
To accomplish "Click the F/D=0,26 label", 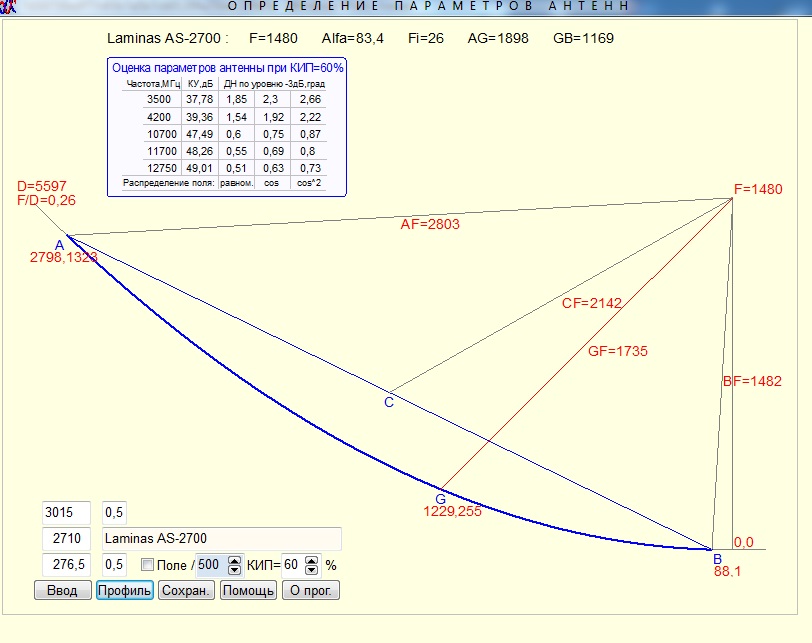I will [46, 200].
